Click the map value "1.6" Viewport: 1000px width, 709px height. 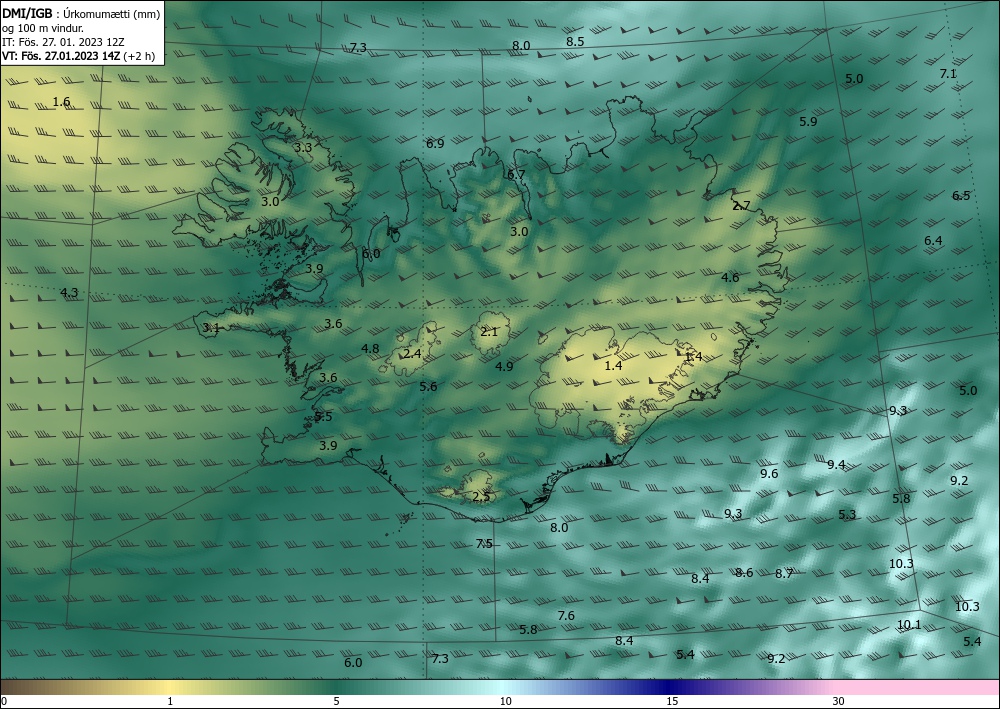point(61,102)
